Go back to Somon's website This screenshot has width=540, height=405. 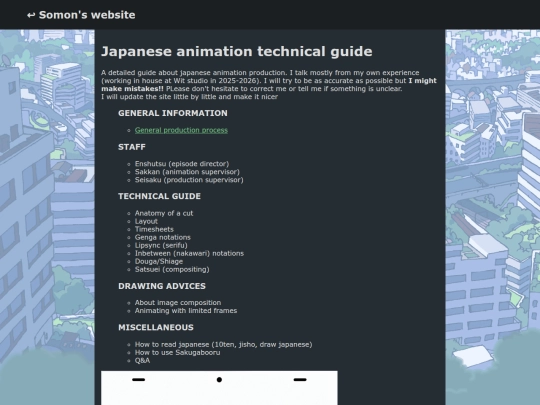[81, 15]
